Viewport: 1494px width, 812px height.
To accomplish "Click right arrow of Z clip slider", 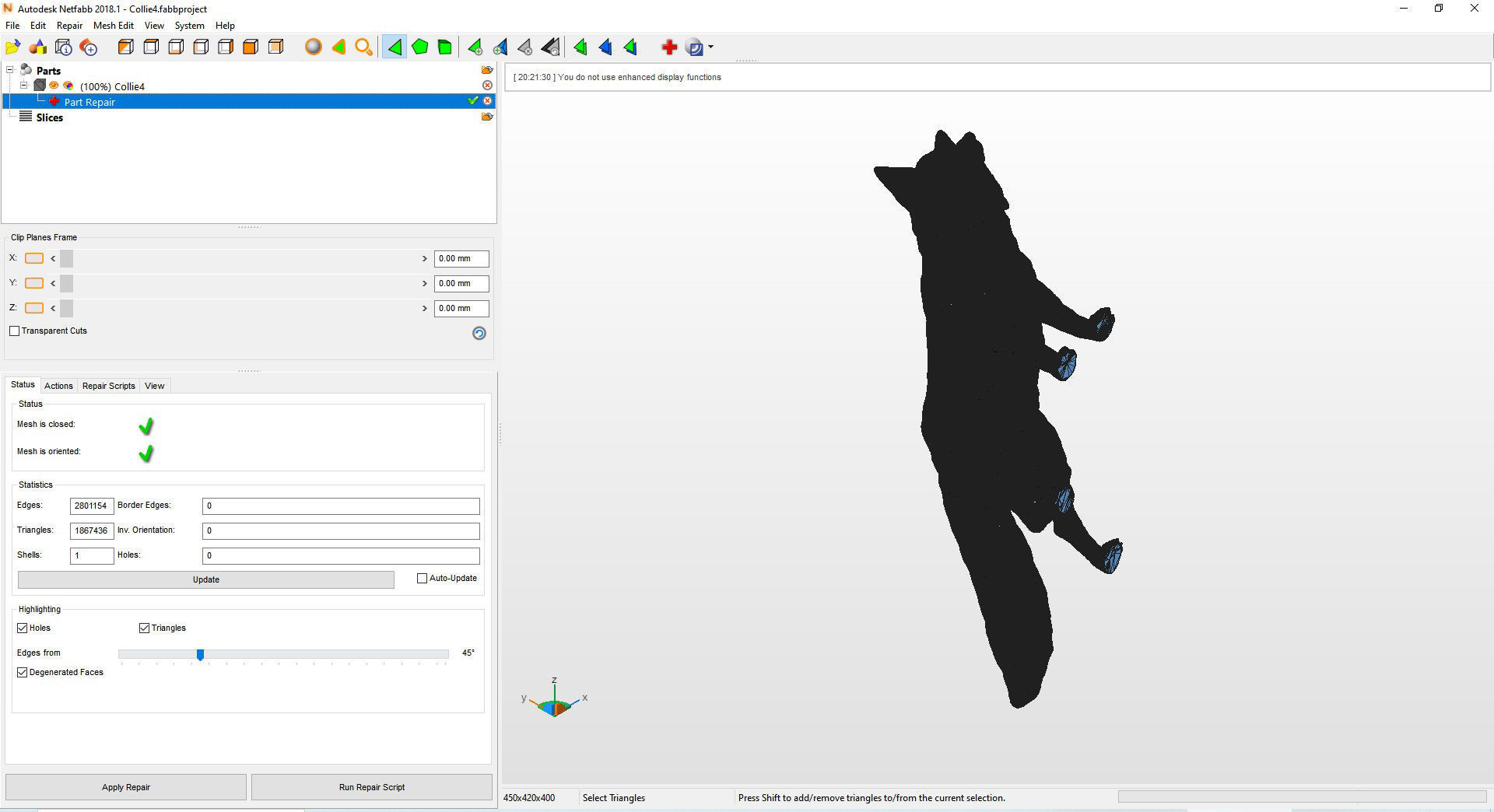I will coord(425,308).
